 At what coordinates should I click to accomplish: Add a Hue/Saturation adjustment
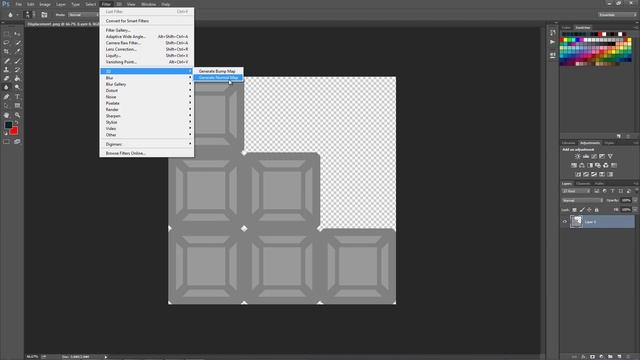pyautogui.click(x=574, y=165)
